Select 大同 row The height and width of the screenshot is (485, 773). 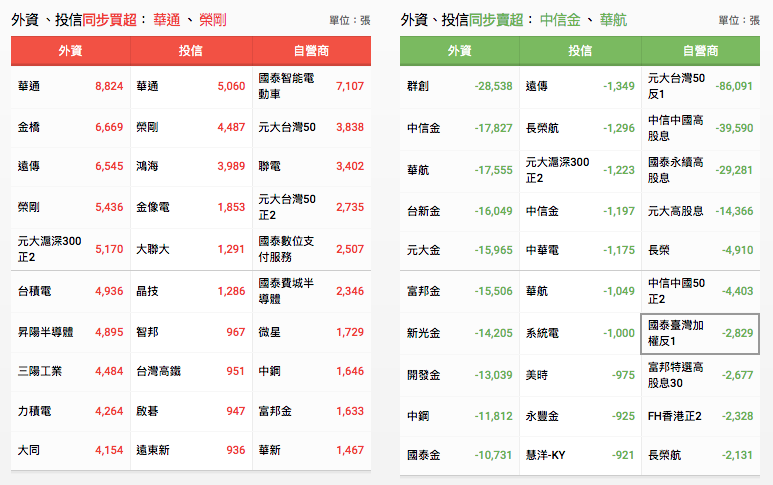(70, 450)
